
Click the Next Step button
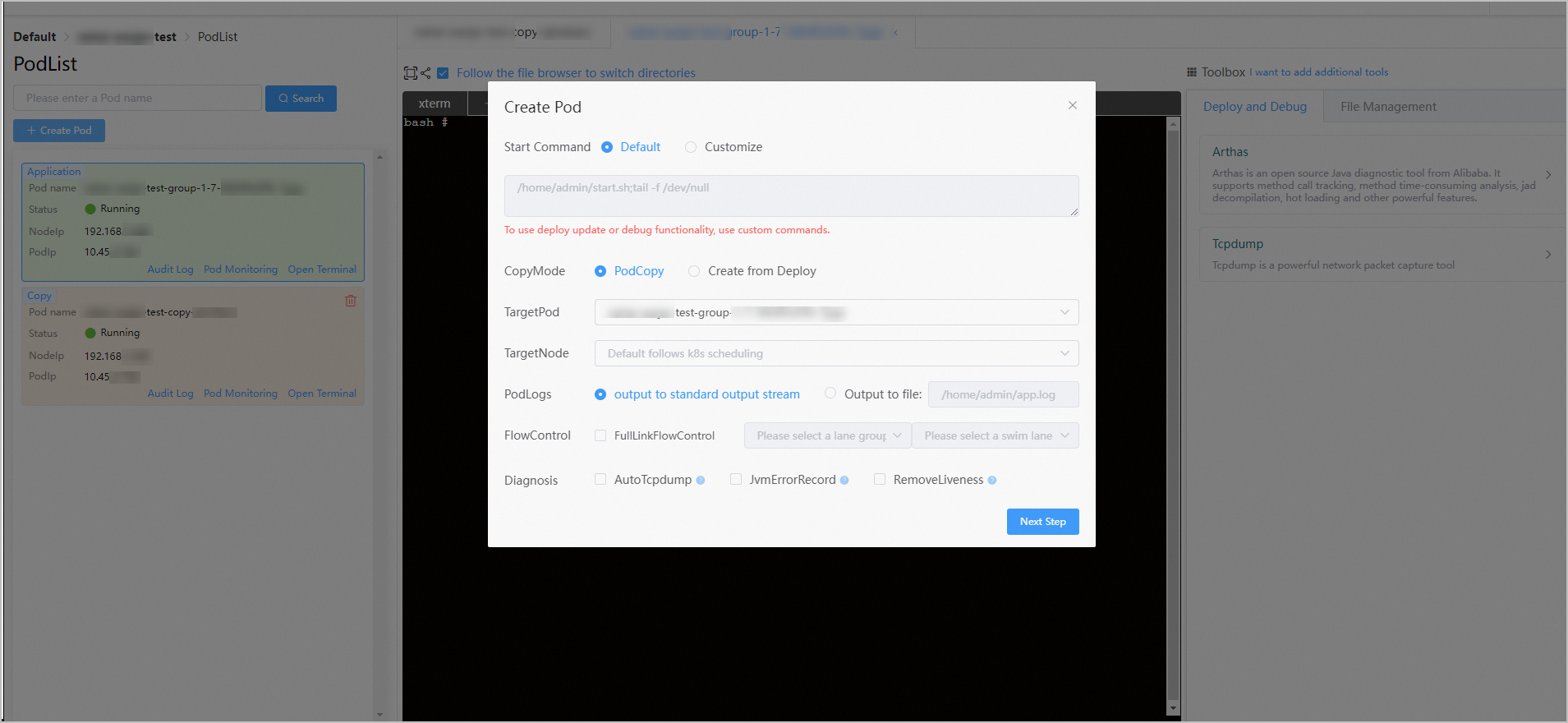[x=1042, y=522]
